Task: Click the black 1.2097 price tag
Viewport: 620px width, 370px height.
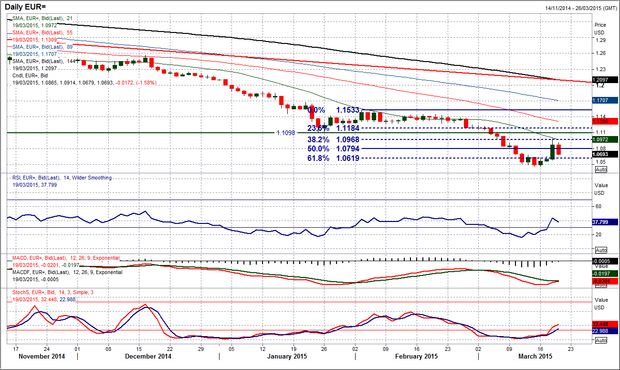Action: [605, 80]
